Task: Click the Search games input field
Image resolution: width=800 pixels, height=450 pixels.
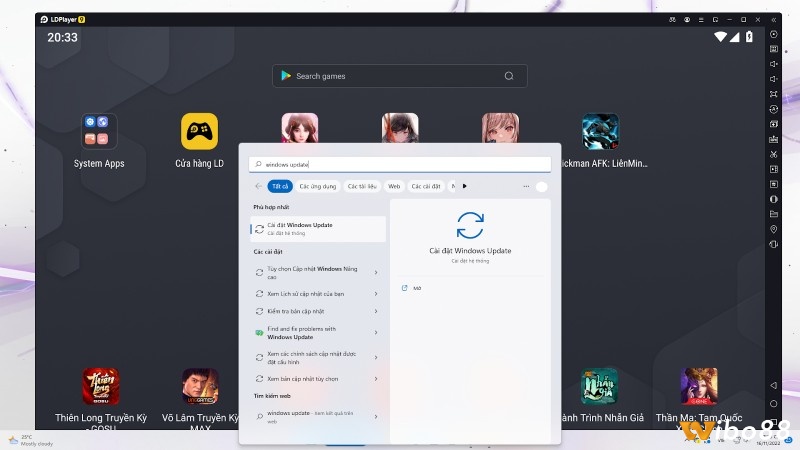Action: click(x=399, y=76)
